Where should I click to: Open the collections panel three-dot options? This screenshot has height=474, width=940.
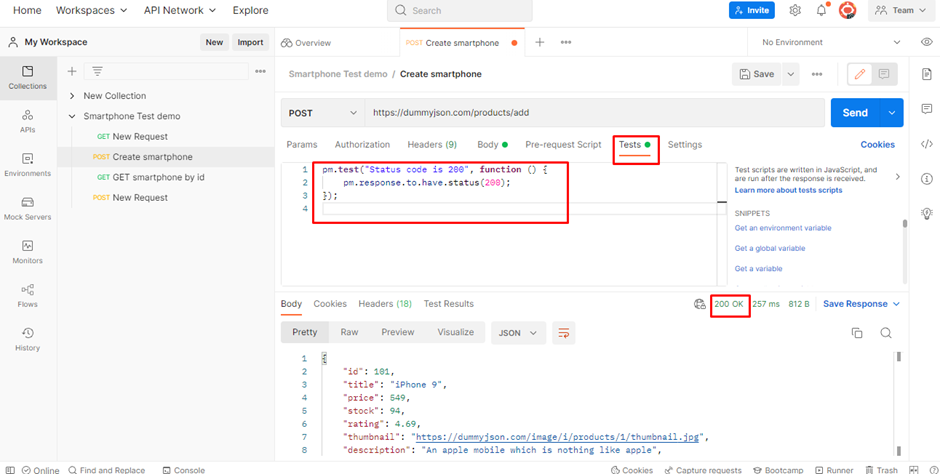260,71
